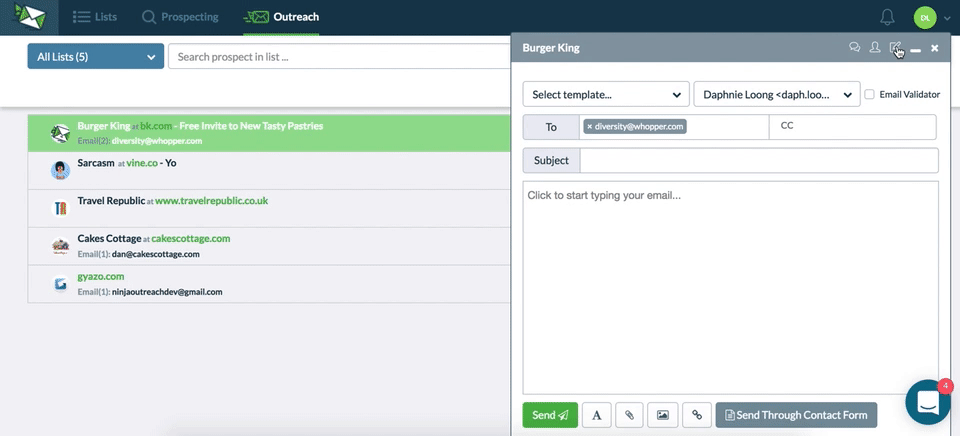Open the notifications bell
Viewport: 960px width, 436px height.
pyautogui.click(x=887, y=17)
